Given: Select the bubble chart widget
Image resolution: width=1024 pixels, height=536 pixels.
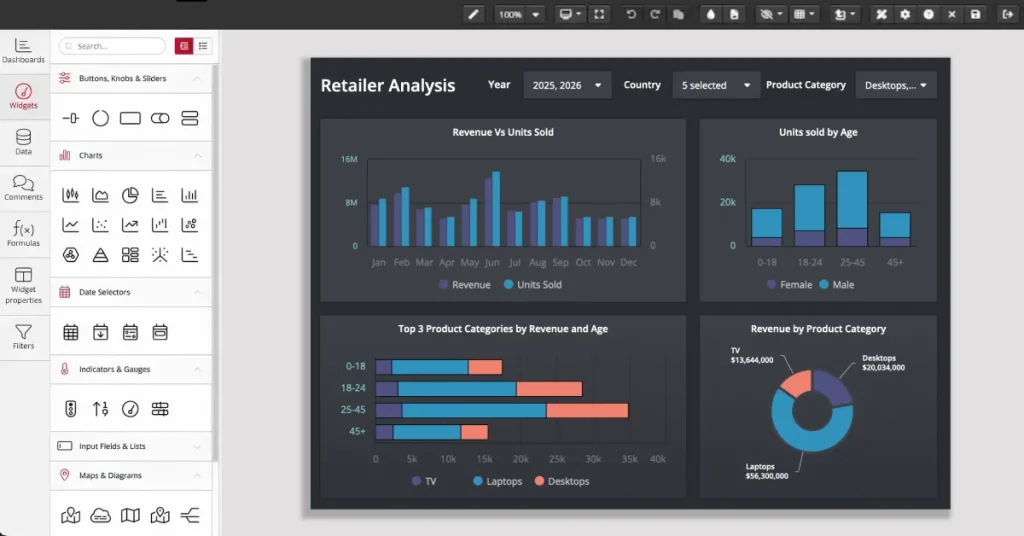Looking at the screenshot, I should tap(189, 225).
